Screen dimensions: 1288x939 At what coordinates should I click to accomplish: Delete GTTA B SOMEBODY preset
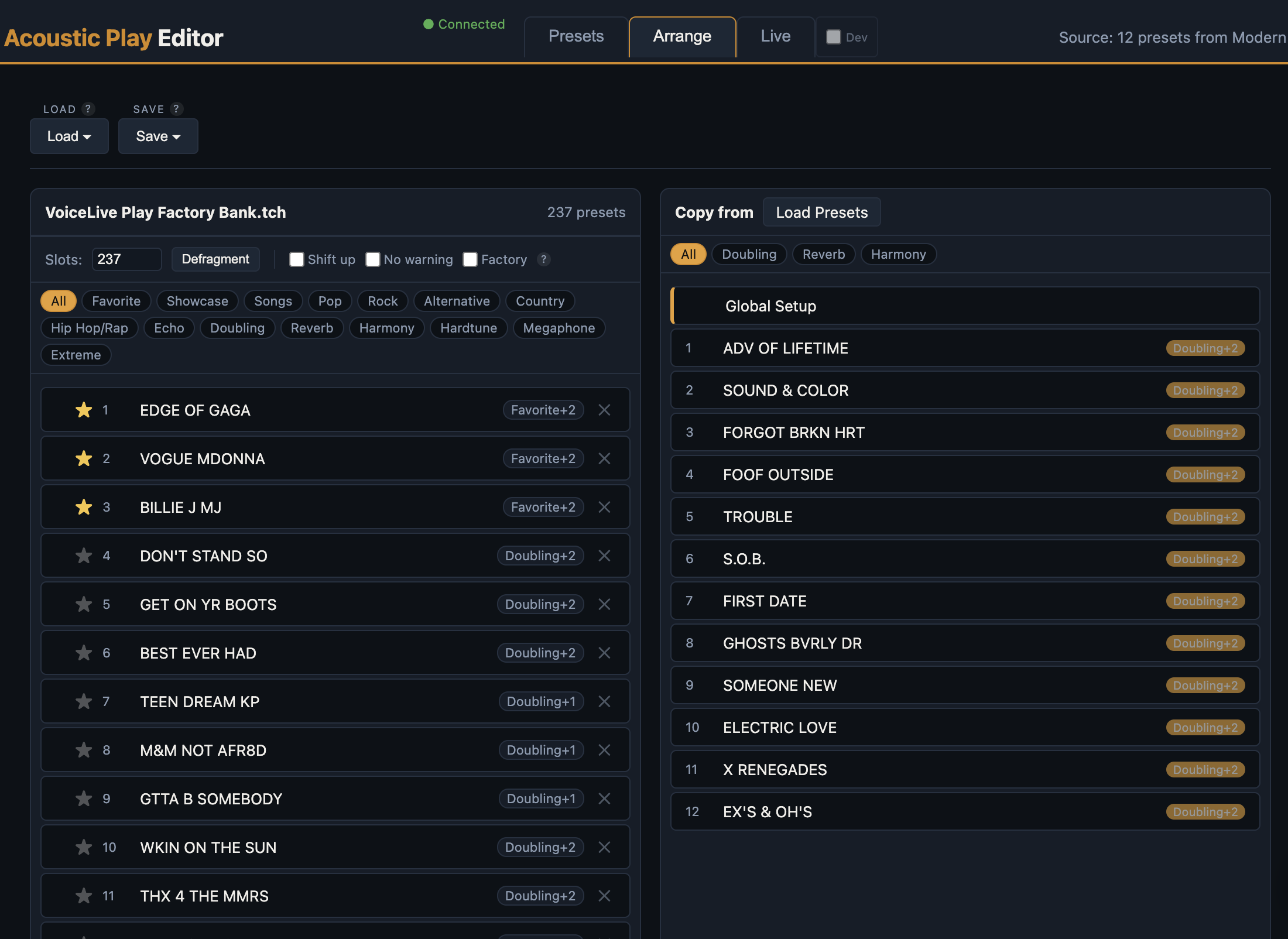click(x=605, y=799)
